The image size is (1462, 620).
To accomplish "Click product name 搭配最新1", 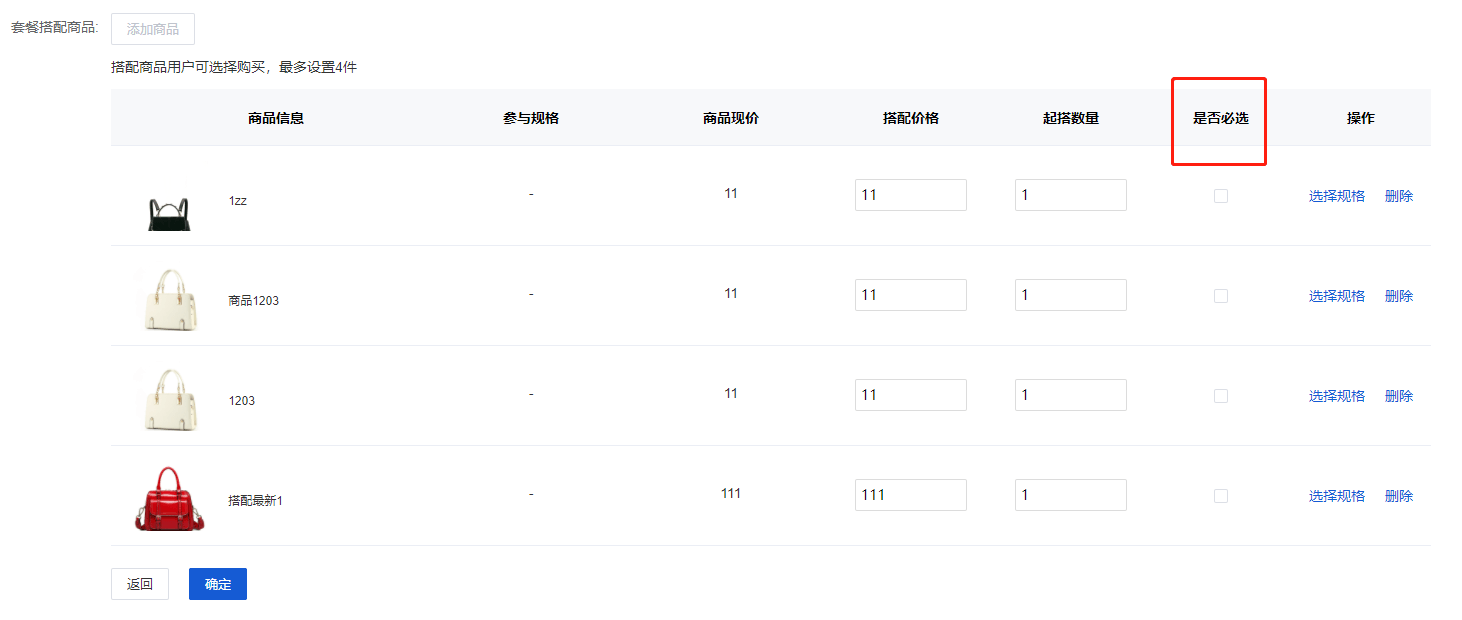I will pyautogui.click(x=256, y=501).
